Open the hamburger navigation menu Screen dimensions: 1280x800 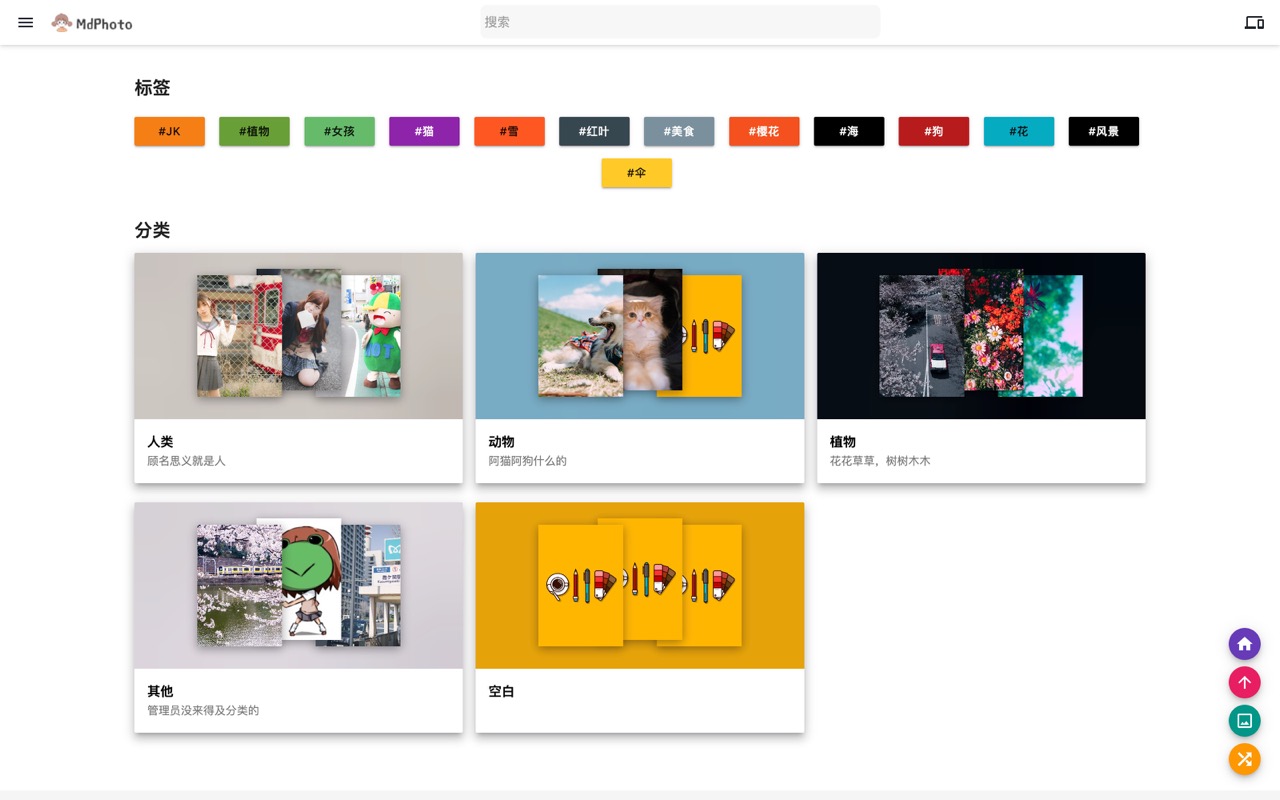(26, 22)
